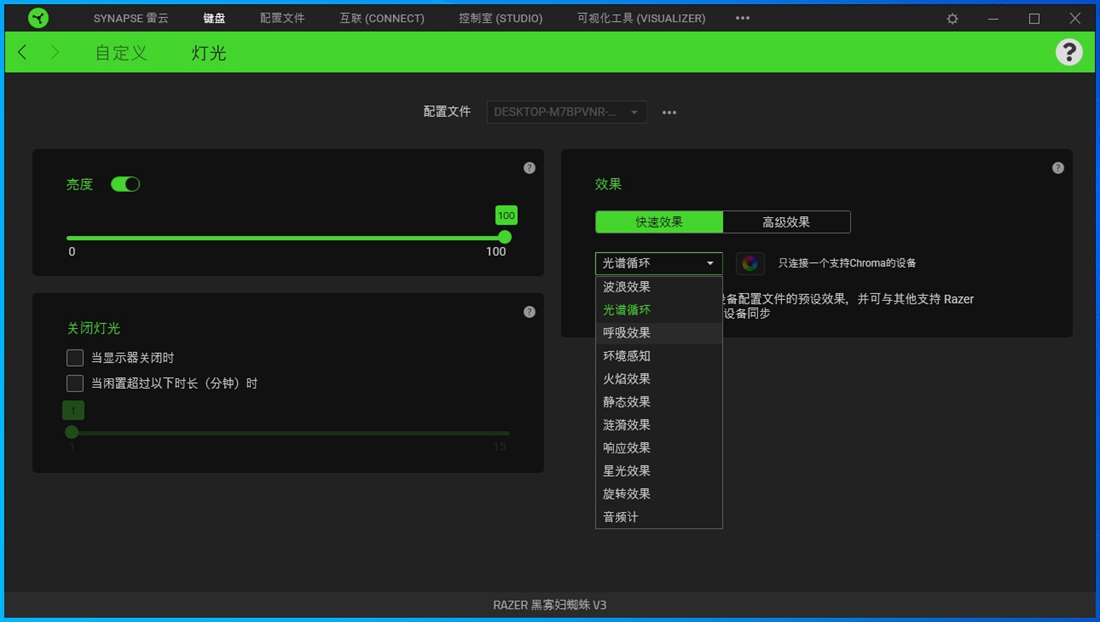
Task: Open the 效果 panel help tooltip
Action: point(1058,167)
